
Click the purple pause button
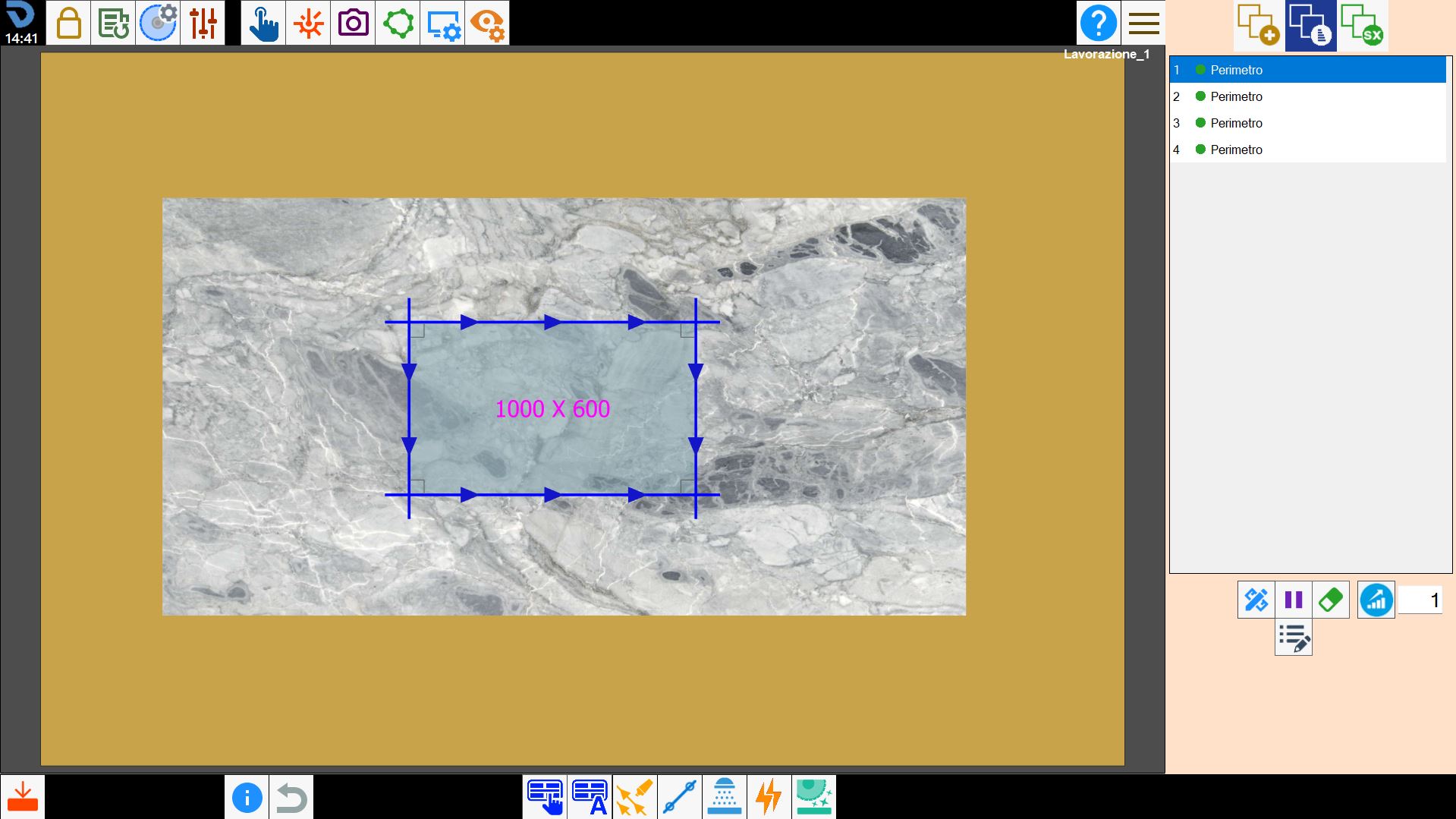1294,600
